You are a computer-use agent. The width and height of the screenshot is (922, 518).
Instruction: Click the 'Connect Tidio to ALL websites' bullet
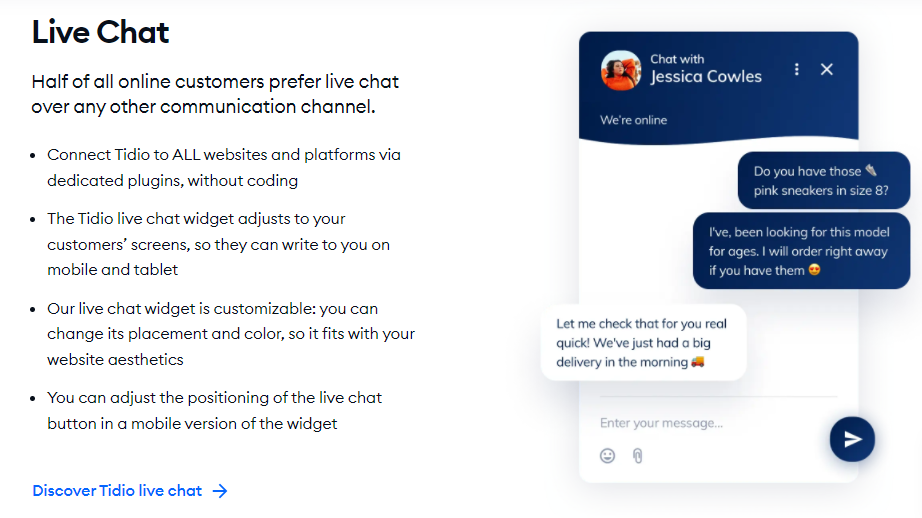point(224,168)
